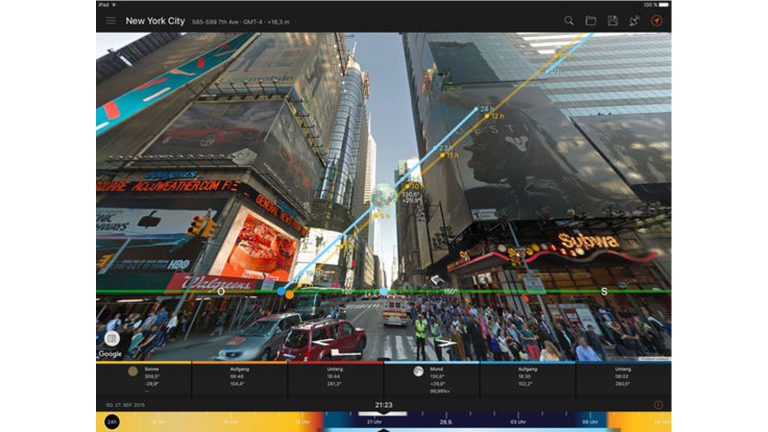Tap the search magnifier icon
The height and width of the screenshot is (432, 768).
[569, 21]
